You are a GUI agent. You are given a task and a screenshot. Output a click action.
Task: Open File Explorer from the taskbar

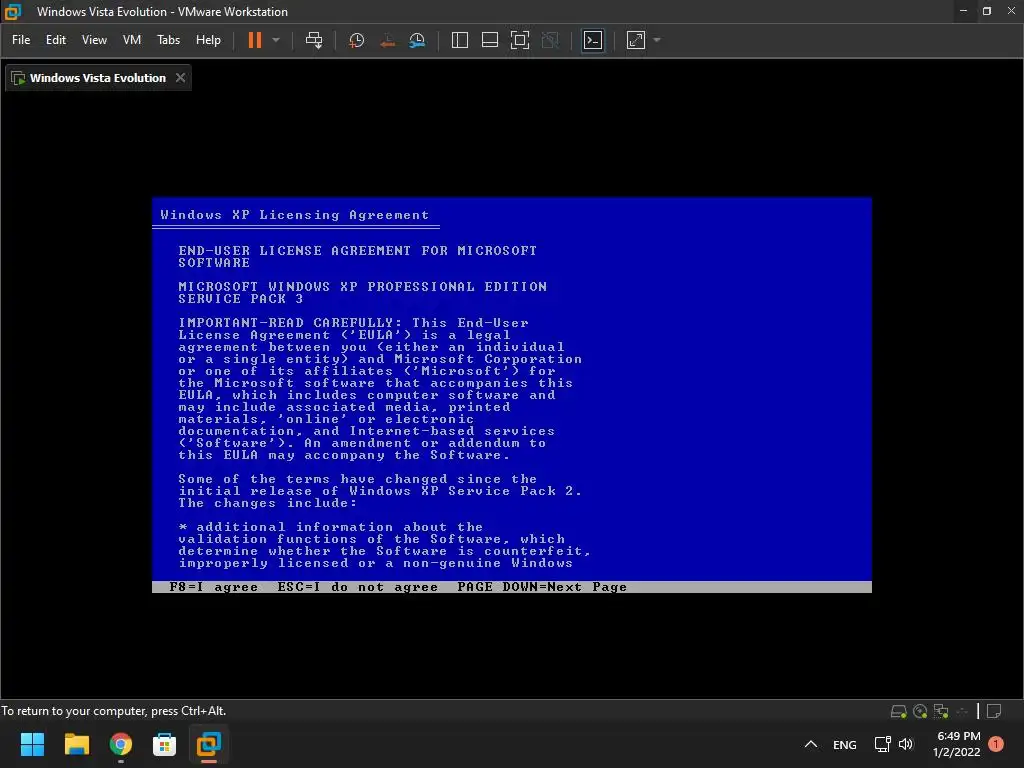click(76, 744)
